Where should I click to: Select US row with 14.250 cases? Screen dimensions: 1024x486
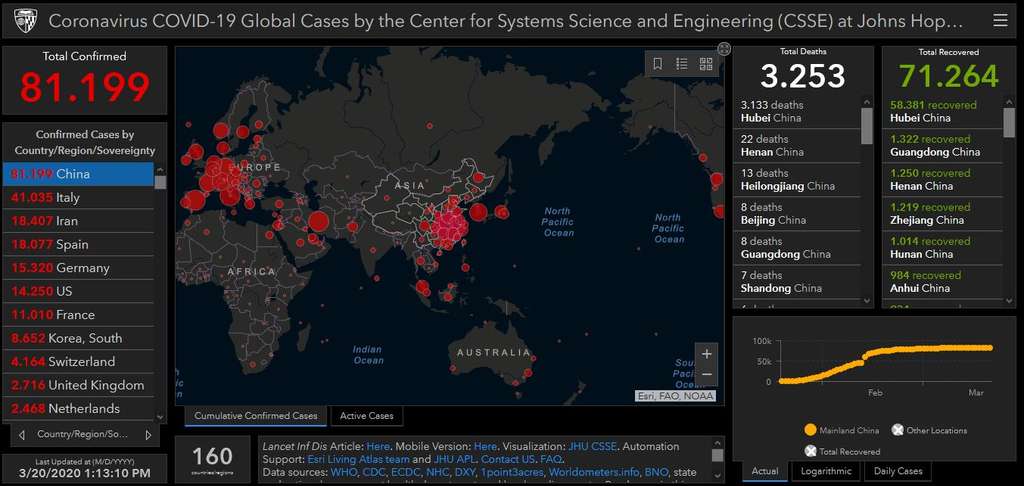tap(78, 291)
